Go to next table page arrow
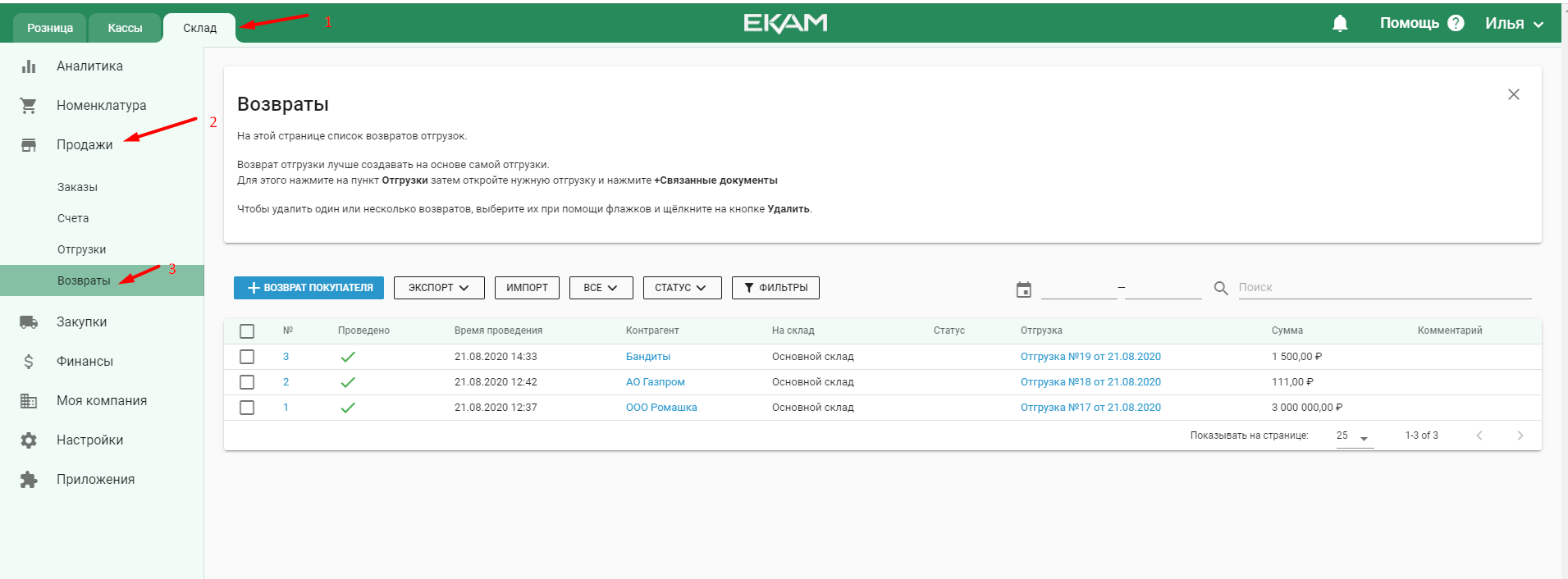The image size is (1568, 579). [x=1520, y=435]
